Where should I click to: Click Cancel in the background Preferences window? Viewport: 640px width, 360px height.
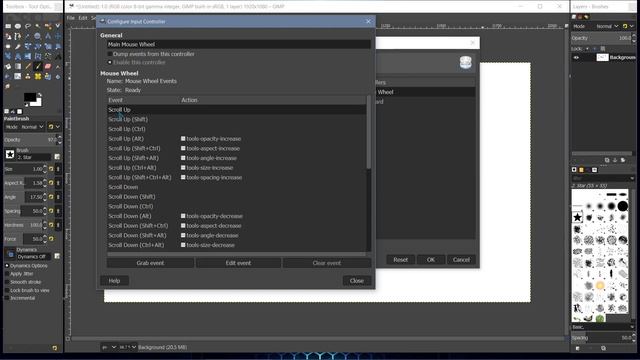point(461,260)
